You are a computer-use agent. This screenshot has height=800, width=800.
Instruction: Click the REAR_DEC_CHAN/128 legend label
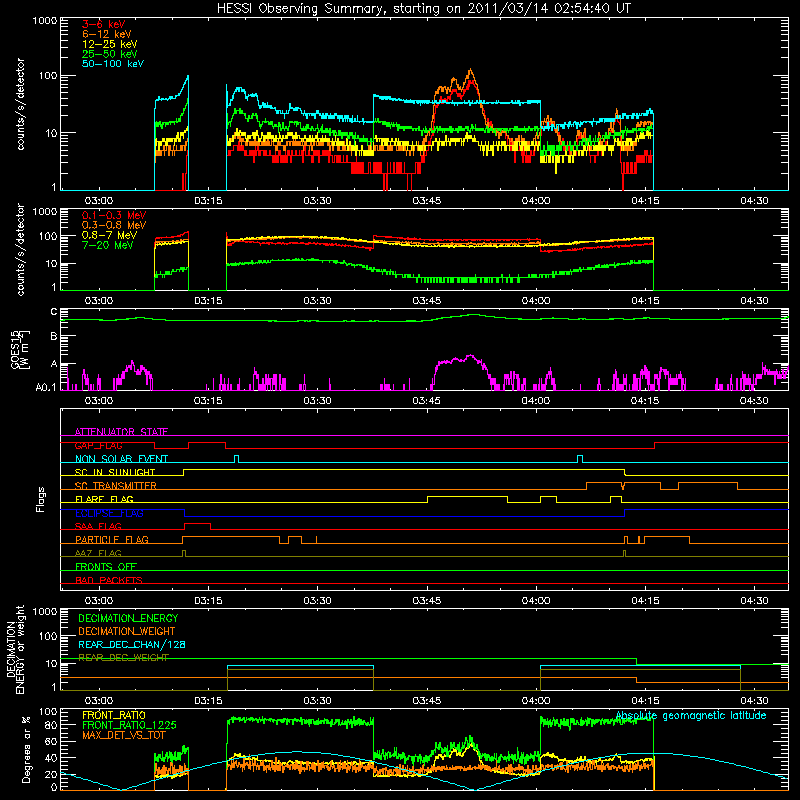(132, 644)
